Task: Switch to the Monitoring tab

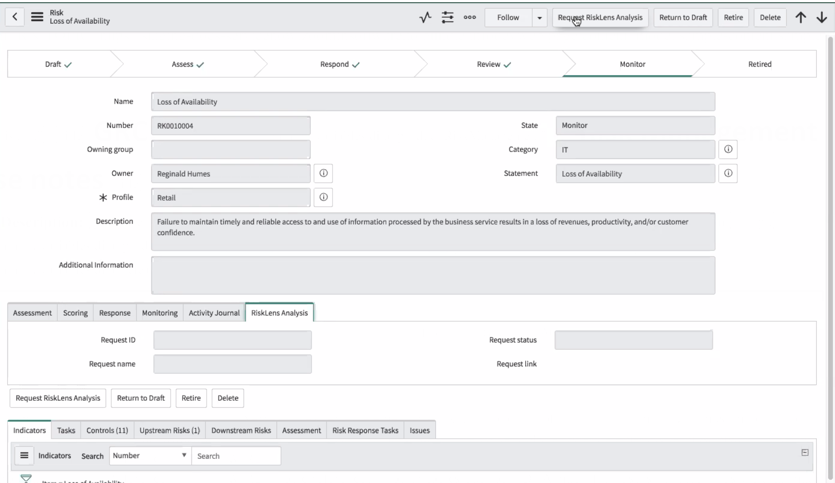Action: point(160,313)
